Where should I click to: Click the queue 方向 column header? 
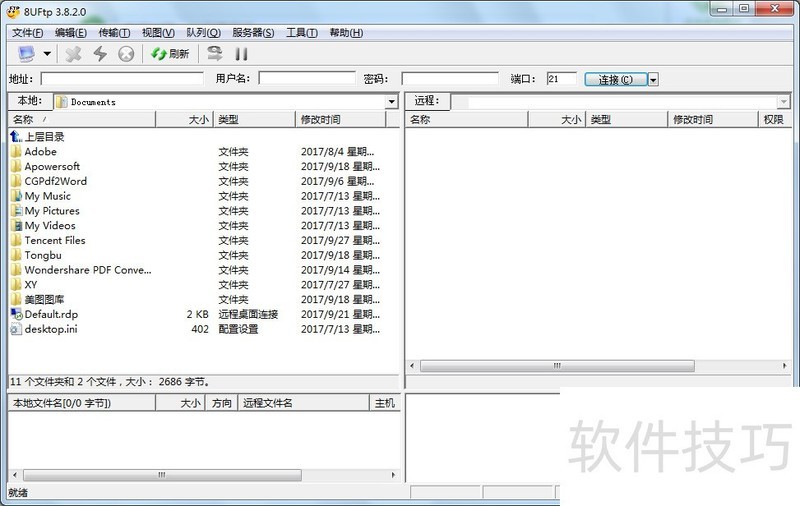coord(221,403)
